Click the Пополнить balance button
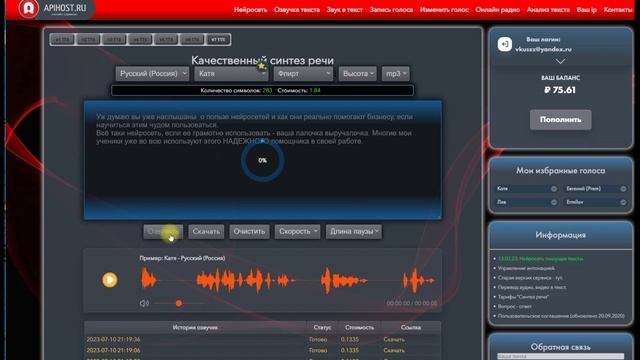Image resolution: width=640 pixels, height=360 pixels. [560, 120]
